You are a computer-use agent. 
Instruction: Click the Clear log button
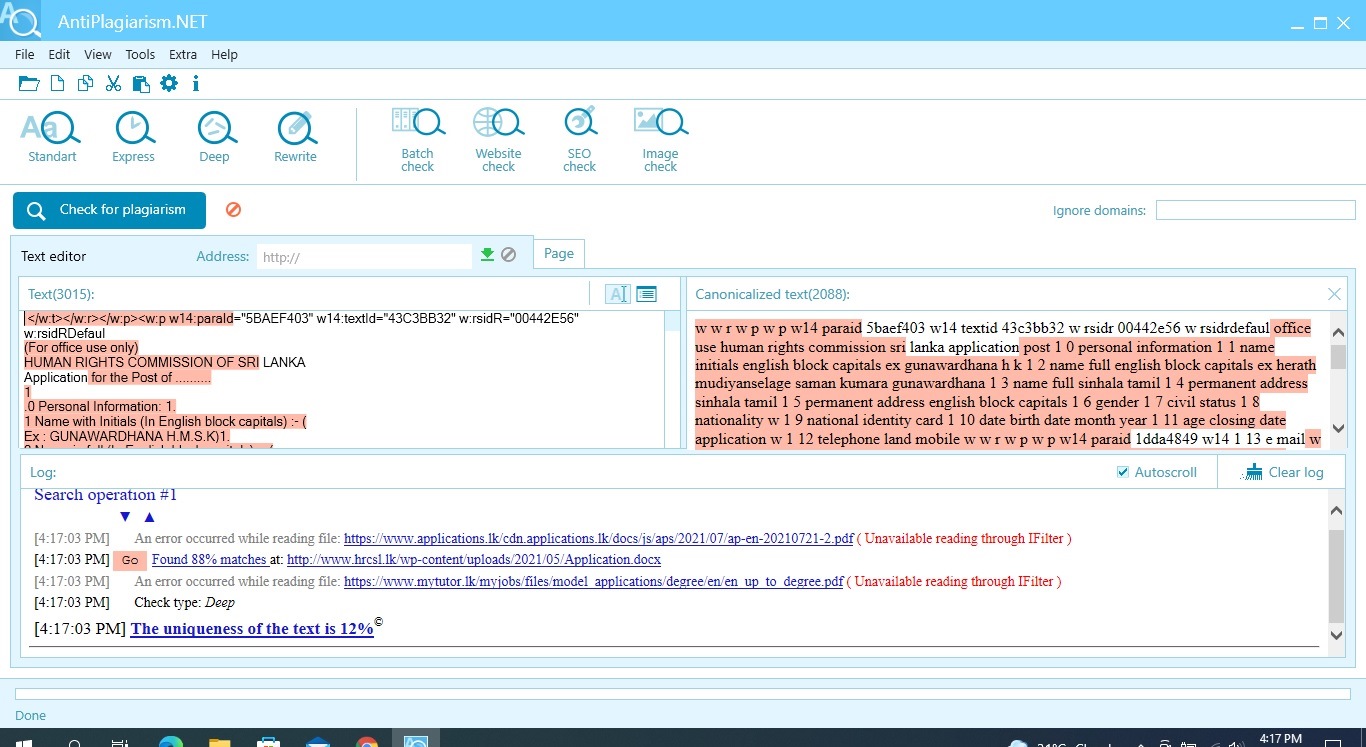pyautogui.click(x=1282, y=472)
